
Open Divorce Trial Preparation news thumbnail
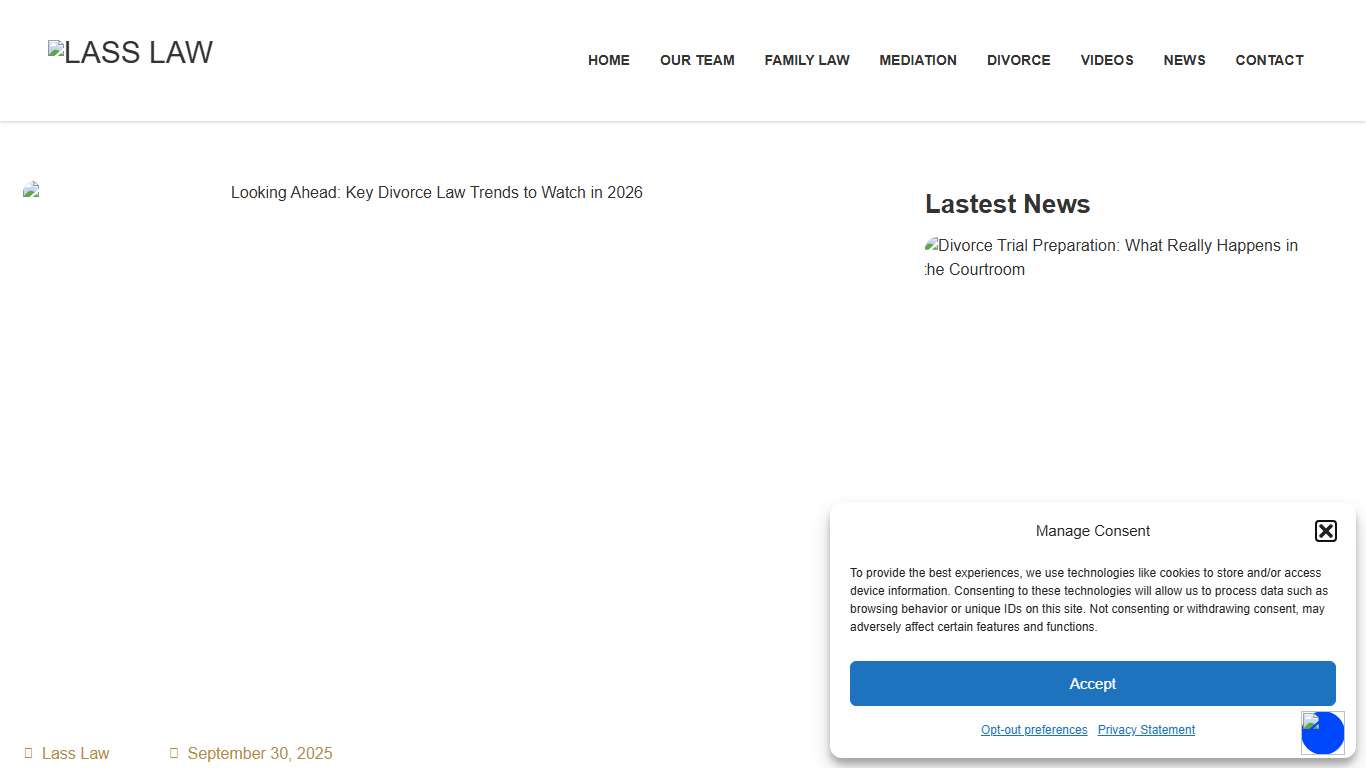tap(1112, 257)
